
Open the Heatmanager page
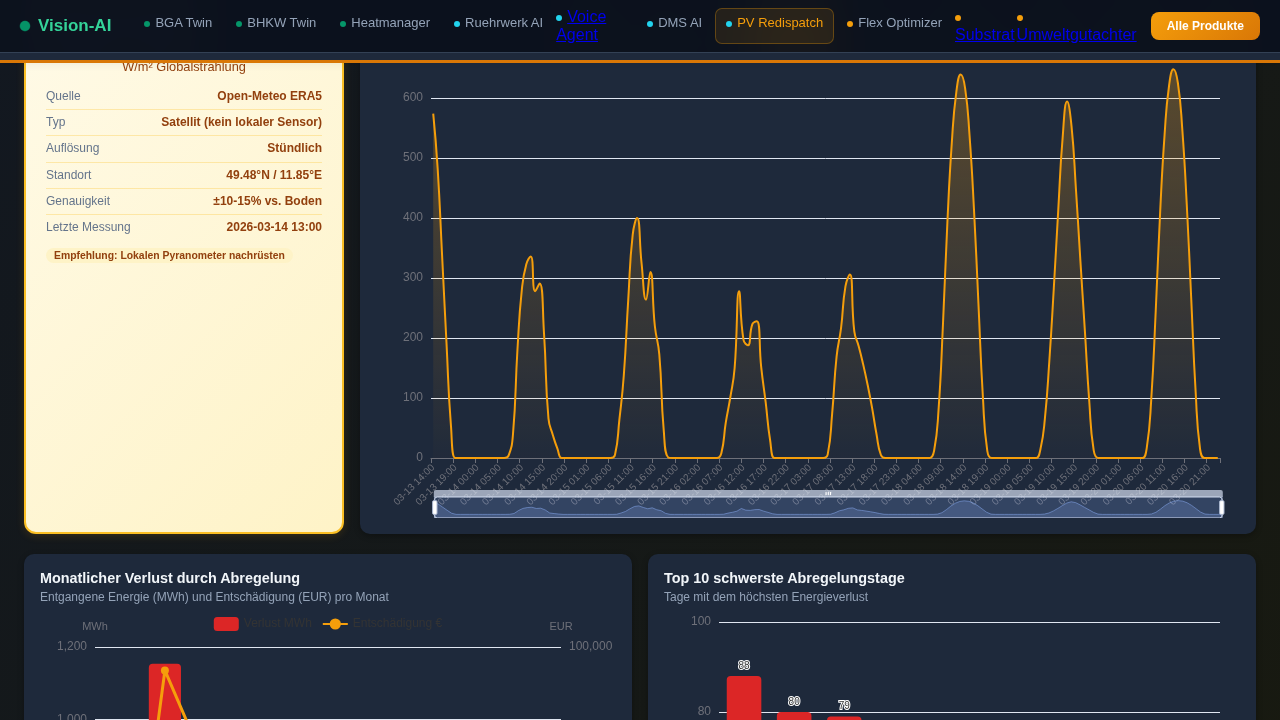click(x=390, y=23)
